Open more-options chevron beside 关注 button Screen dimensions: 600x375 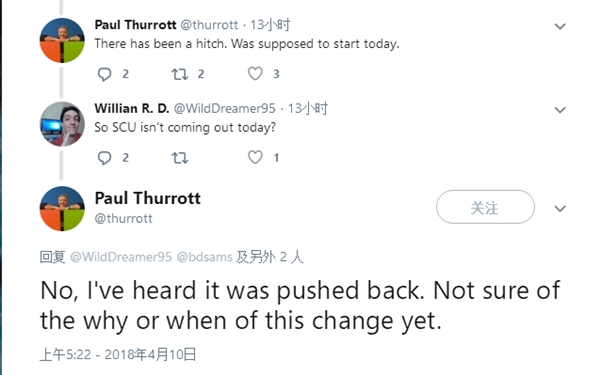(560, 209)
